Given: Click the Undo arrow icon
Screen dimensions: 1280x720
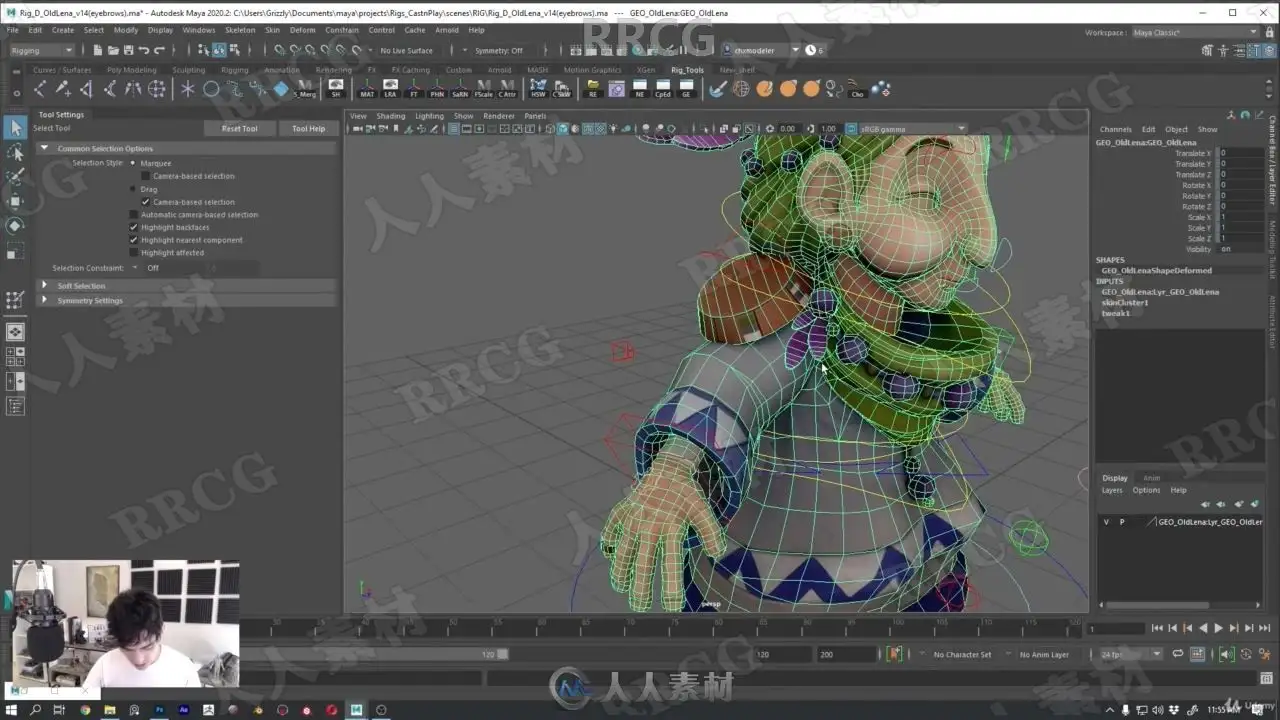Looking at the screenshot, I should point(144,50).
